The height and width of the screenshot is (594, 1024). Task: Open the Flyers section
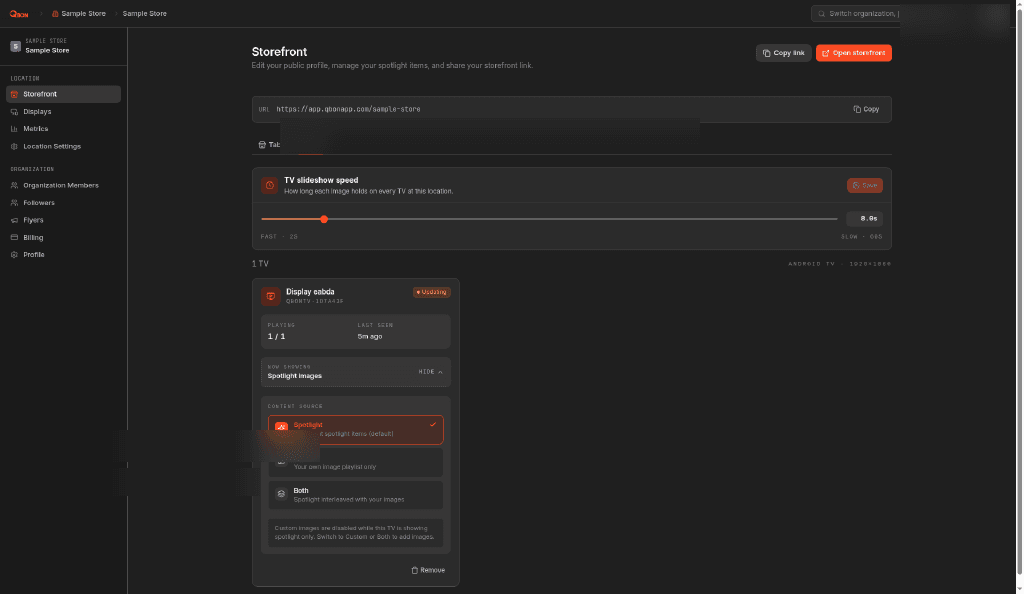click(x=63, y=220)
